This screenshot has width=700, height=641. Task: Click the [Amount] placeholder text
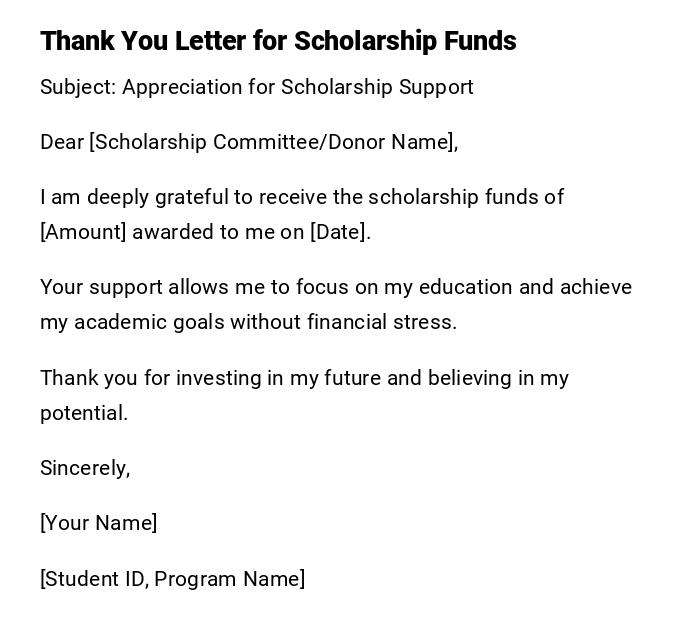tap(83, 232)
